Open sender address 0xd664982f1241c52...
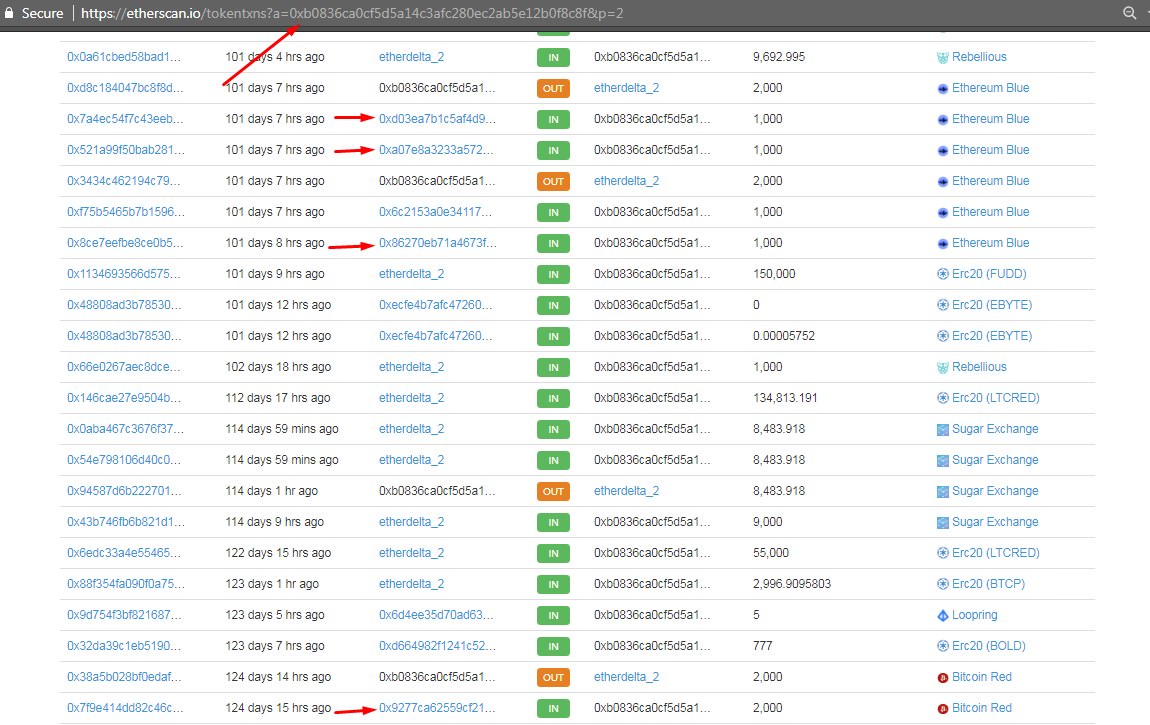The image size is (1150, 725). [437, 646]
